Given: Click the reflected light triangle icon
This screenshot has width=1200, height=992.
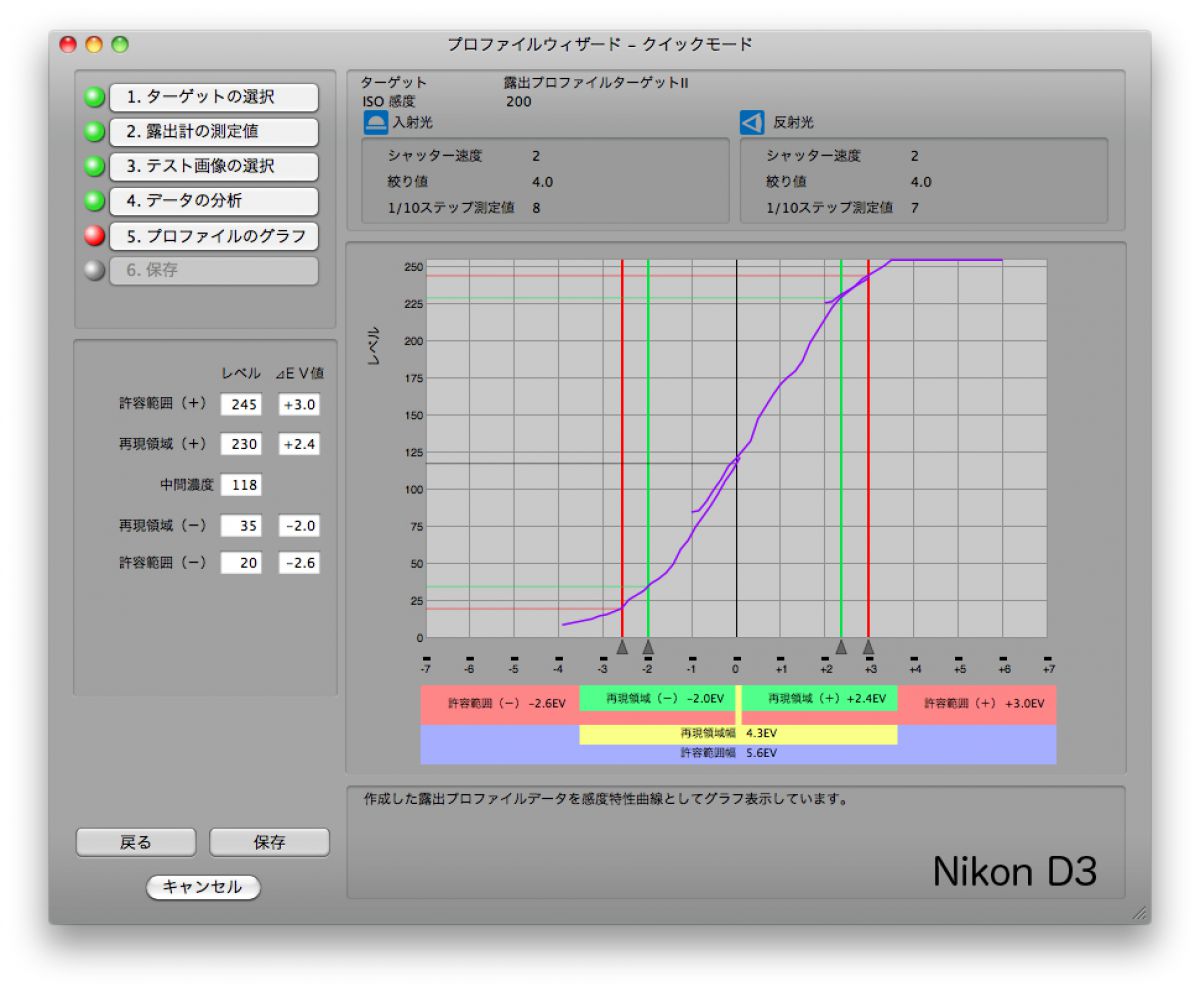Looking at the screenshot, I should [x=751, y=123].
